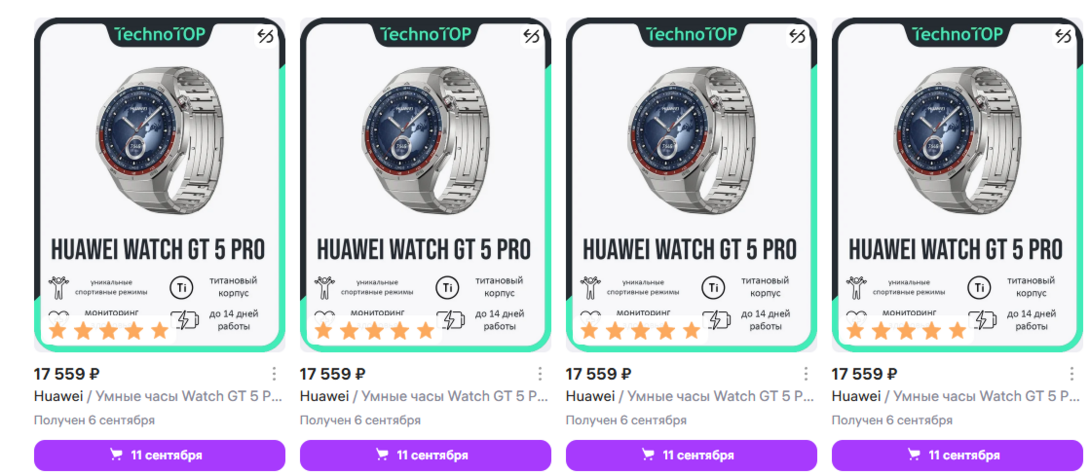
Task: Open the three-dot menu of the first product
Action: pos(274,374)
